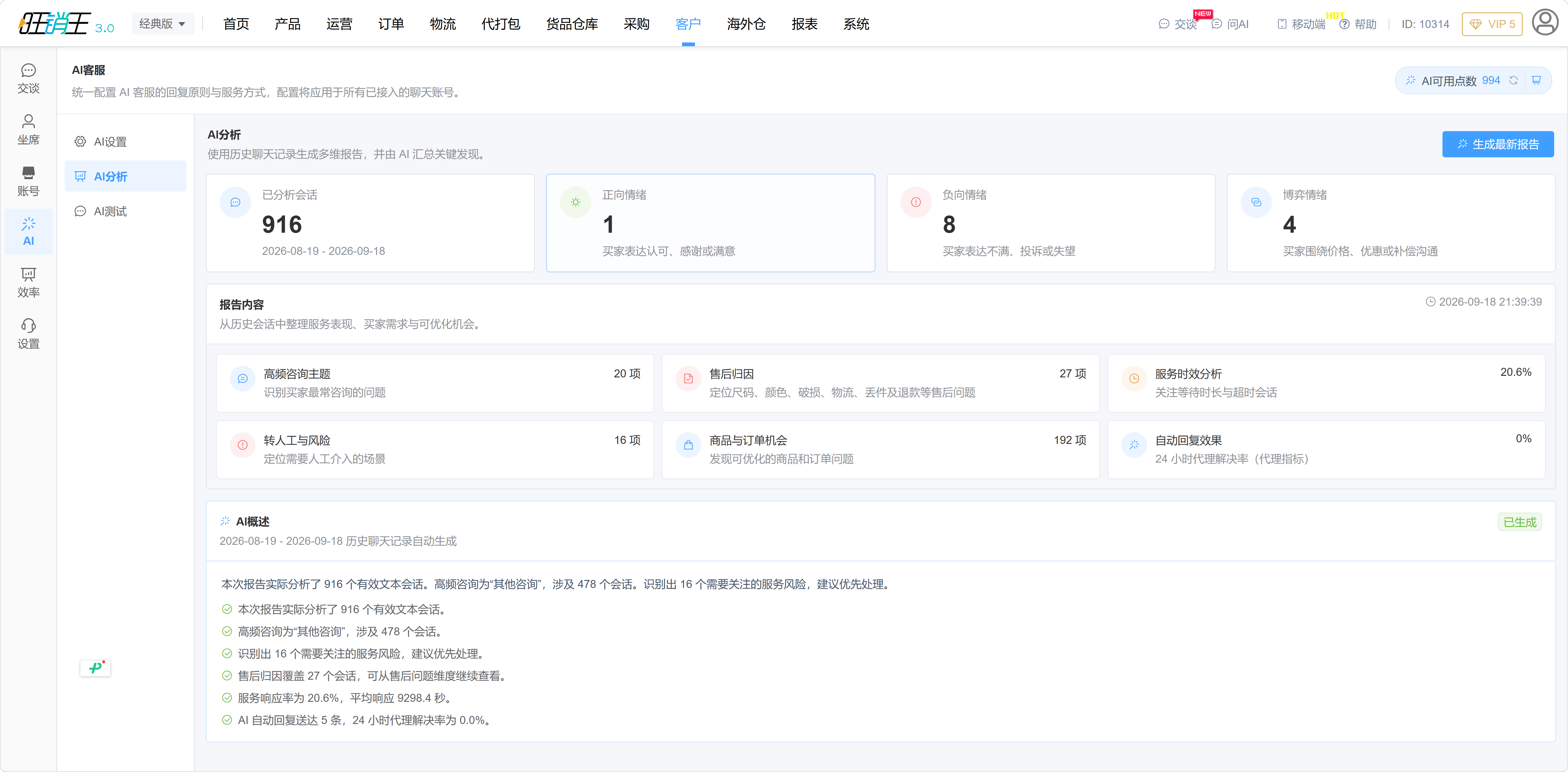
Task: Open the 报表 menu
Action: (804, 24)
